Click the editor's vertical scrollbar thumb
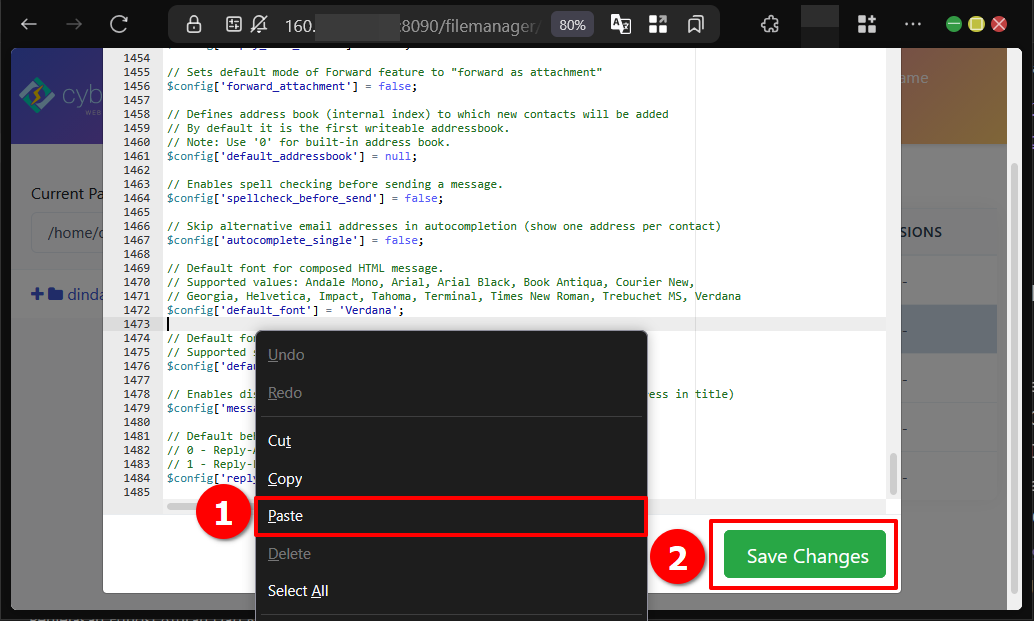This screenshot has height=621, width=1034. click(x=893, y=473)
